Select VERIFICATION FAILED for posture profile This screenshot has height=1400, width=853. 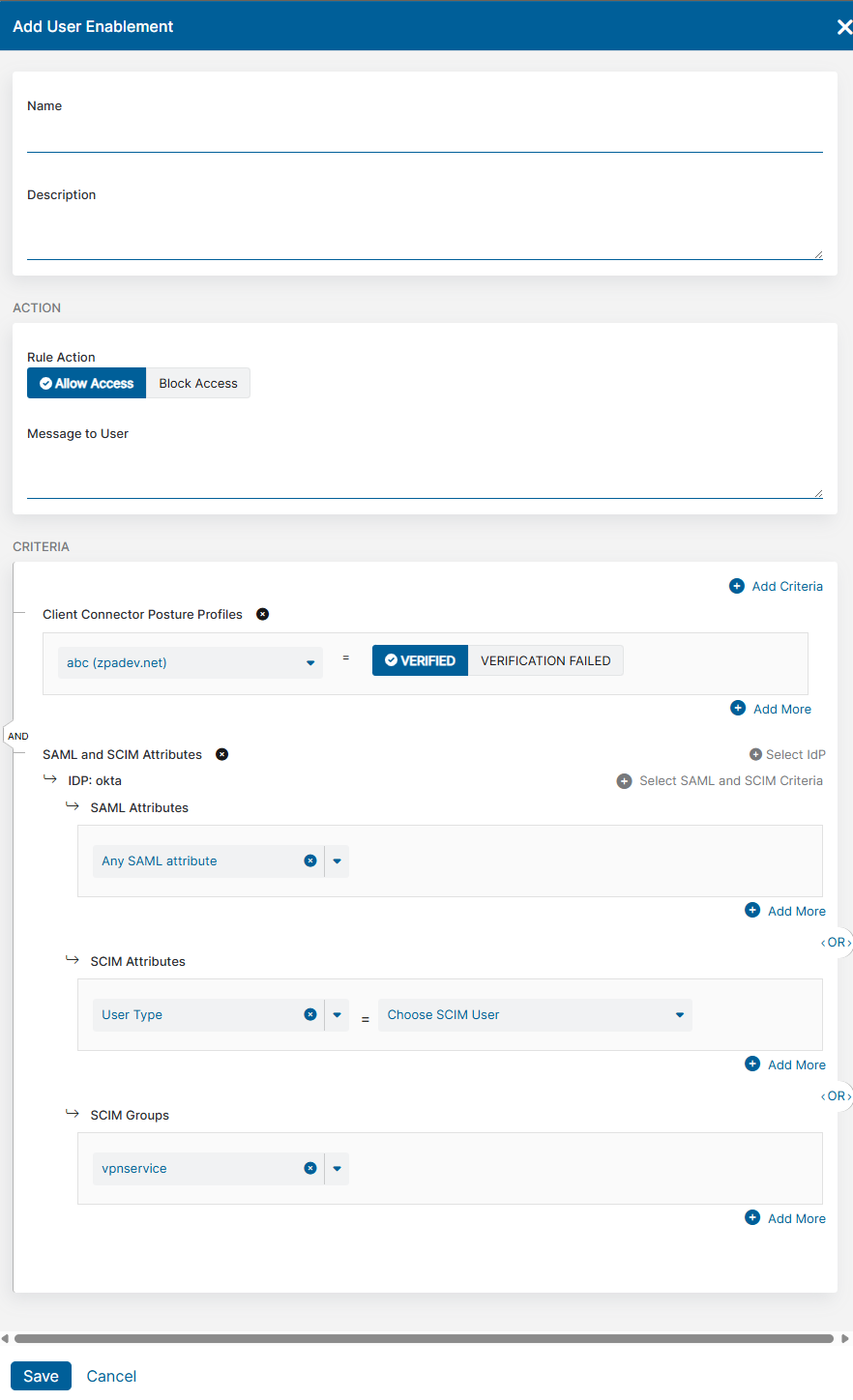click(545, 659)
